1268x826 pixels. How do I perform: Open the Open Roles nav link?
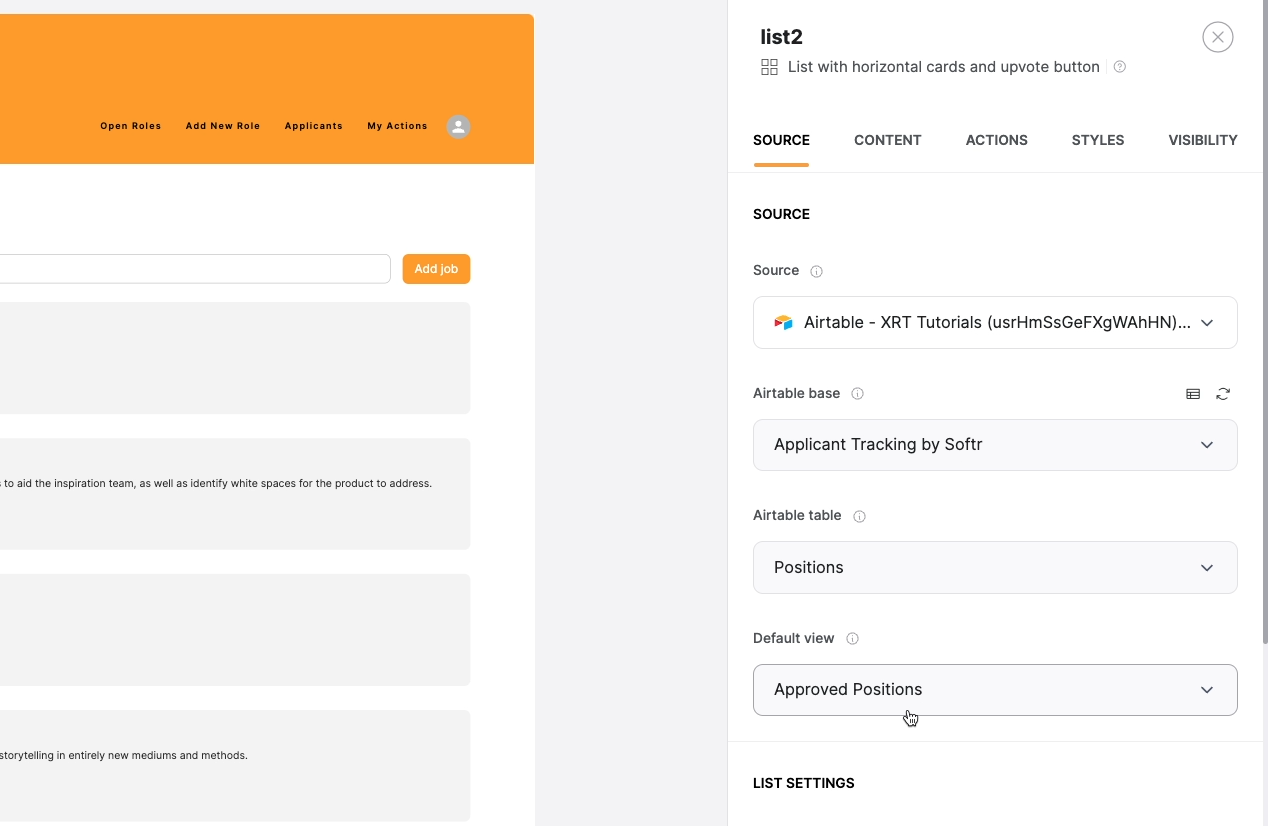131,126
